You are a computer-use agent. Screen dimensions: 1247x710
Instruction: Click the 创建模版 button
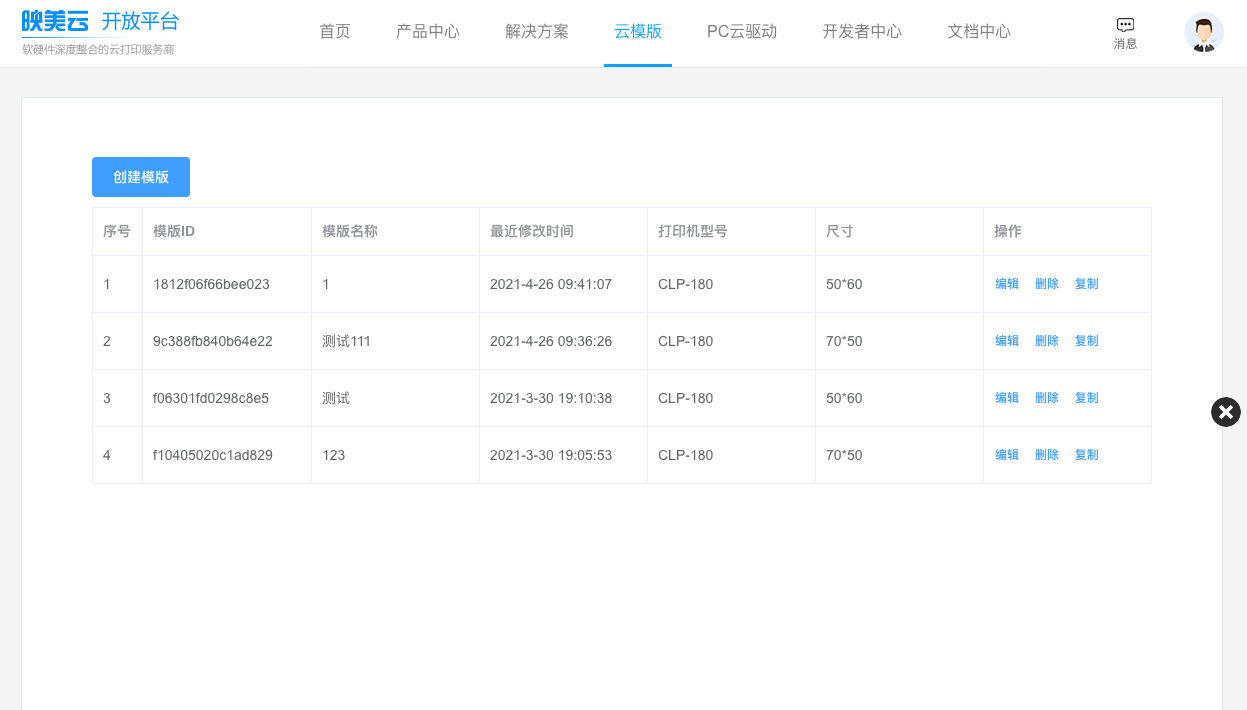pyautogui.click(x=141, y=177)
